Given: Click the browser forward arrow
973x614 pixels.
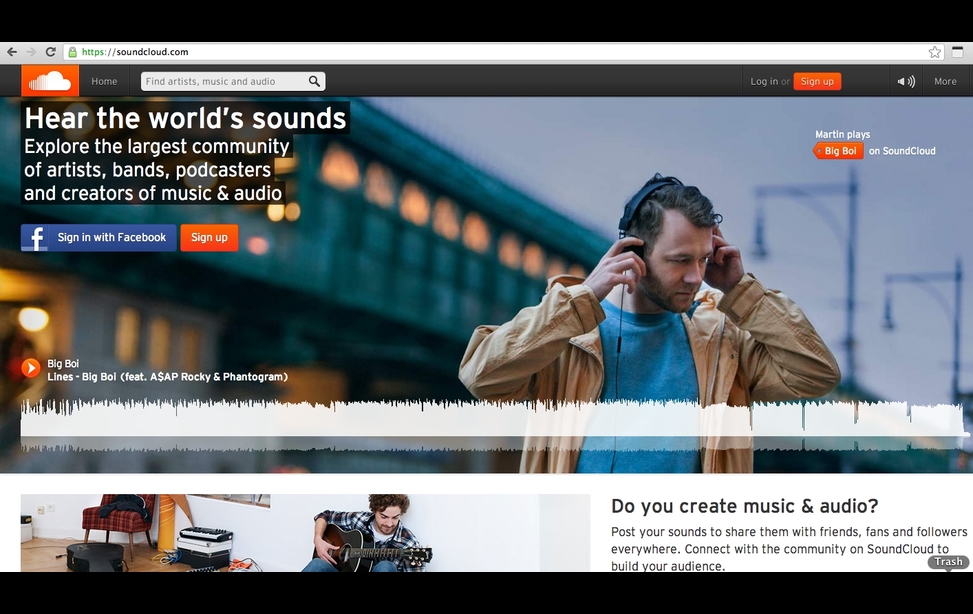Looking at the screenshot, I should coord(31,52).
